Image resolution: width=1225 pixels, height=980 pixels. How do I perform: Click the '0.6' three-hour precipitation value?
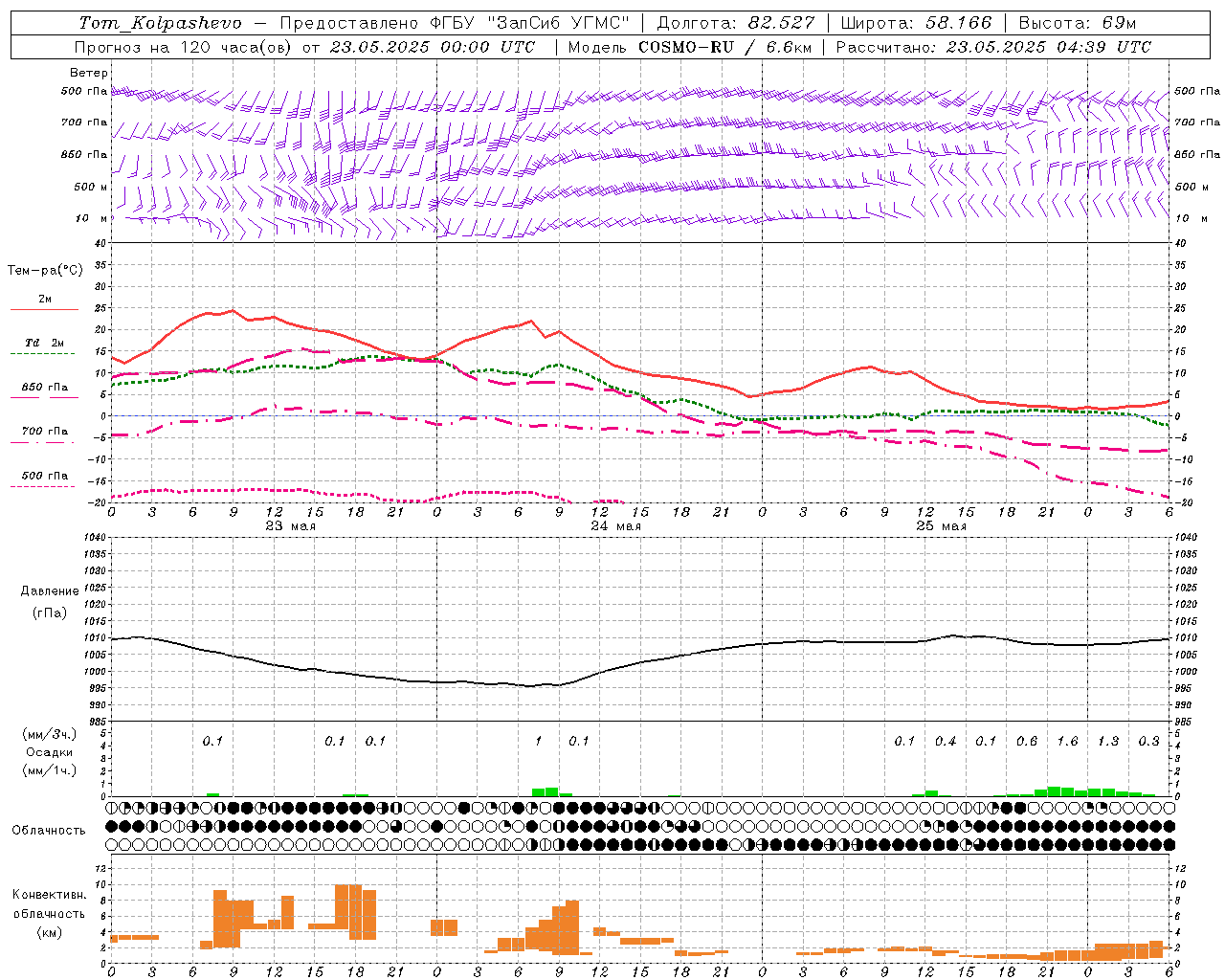click(x=1027, y=742)
